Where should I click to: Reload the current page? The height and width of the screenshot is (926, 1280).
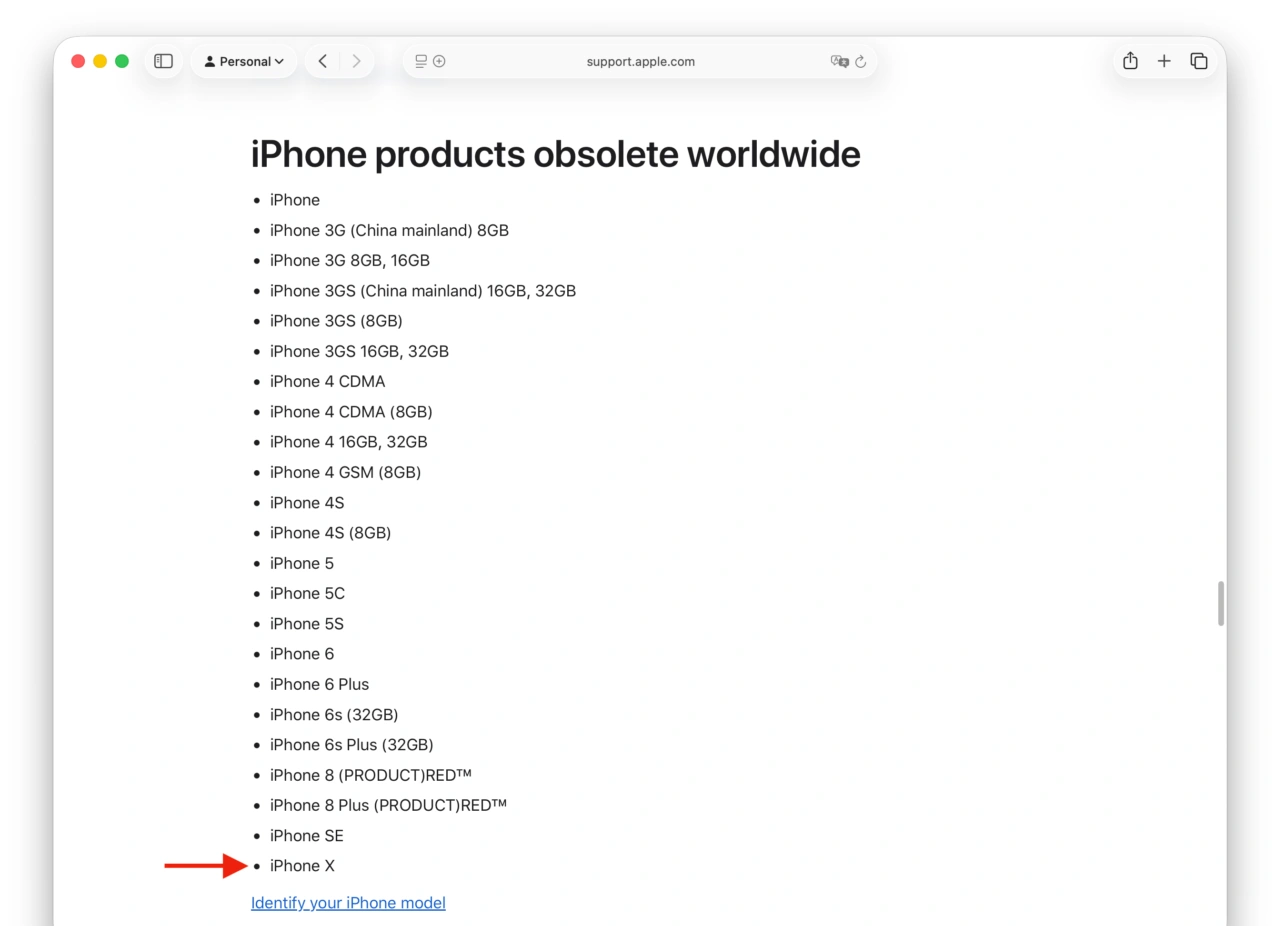(860, 61)
